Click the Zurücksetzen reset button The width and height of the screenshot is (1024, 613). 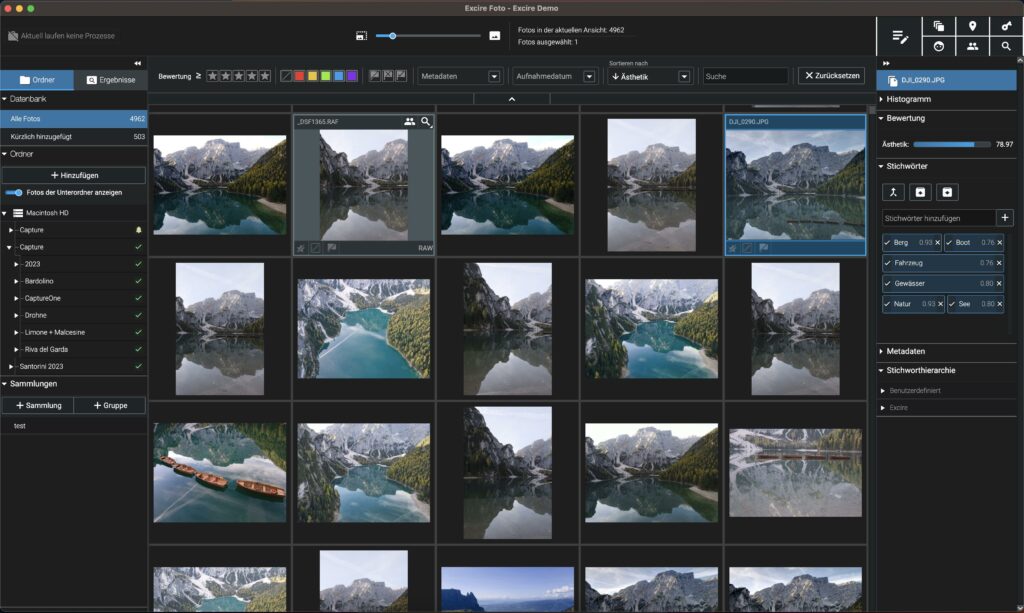tap(831, 76)
